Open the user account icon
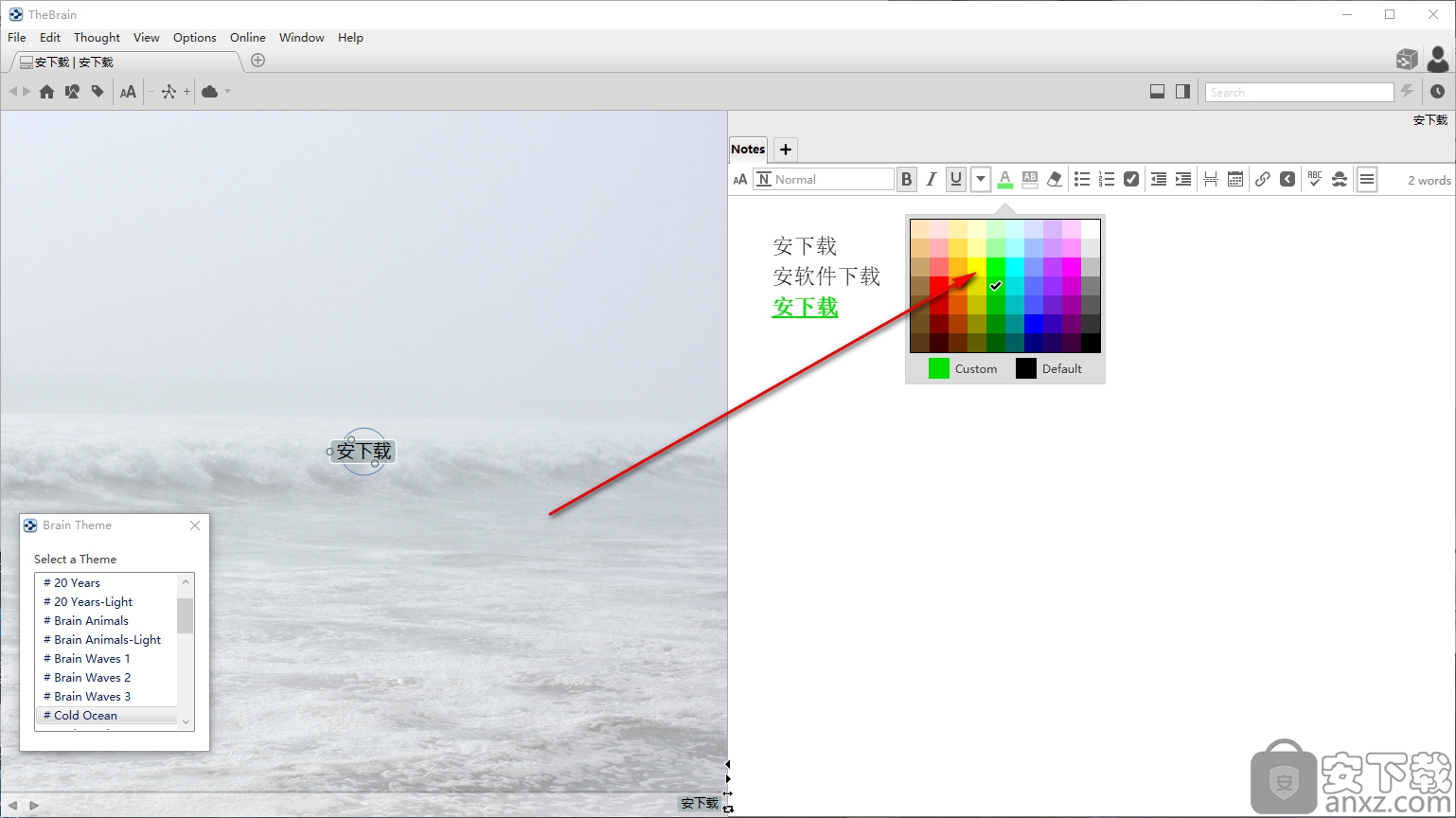The height and width of the screenshot is (818, 1456). tap(1437, 60)
